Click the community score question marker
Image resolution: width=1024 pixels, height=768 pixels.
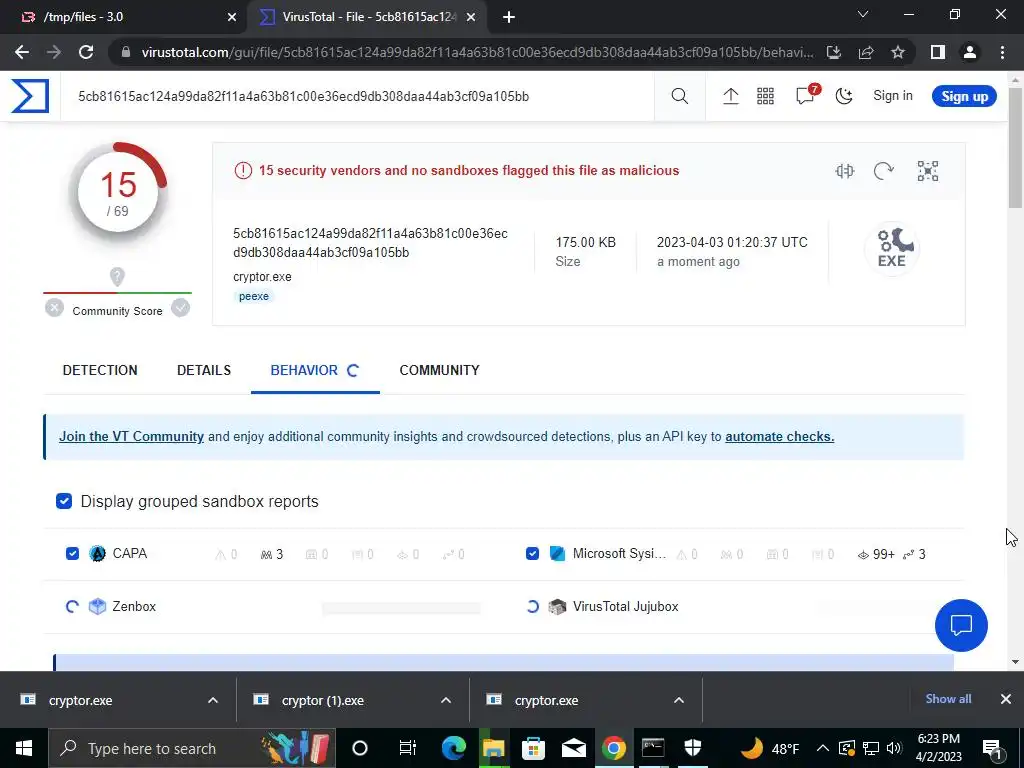click(x=117, y=277)
